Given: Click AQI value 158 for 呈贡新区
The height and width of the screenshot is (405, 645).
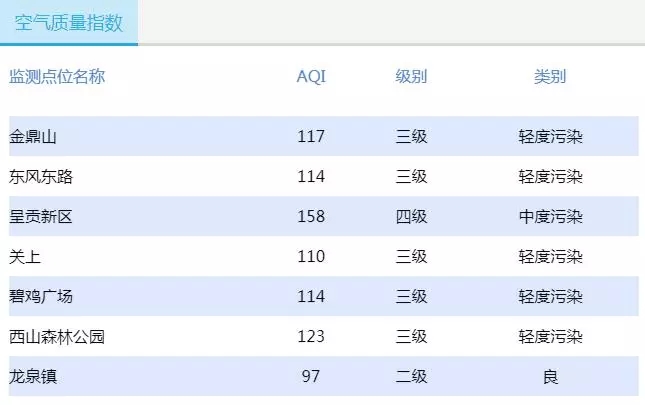Looking at the screenshot, I should coord(311,217).
